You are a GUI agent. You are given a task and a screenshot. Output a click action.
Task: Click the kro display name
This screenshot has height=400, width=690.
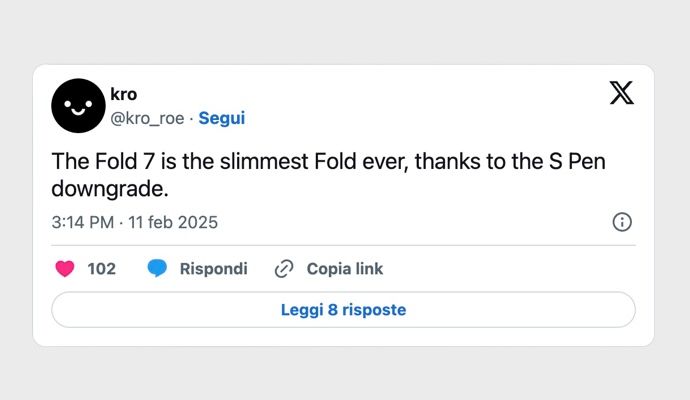[124, 94]
